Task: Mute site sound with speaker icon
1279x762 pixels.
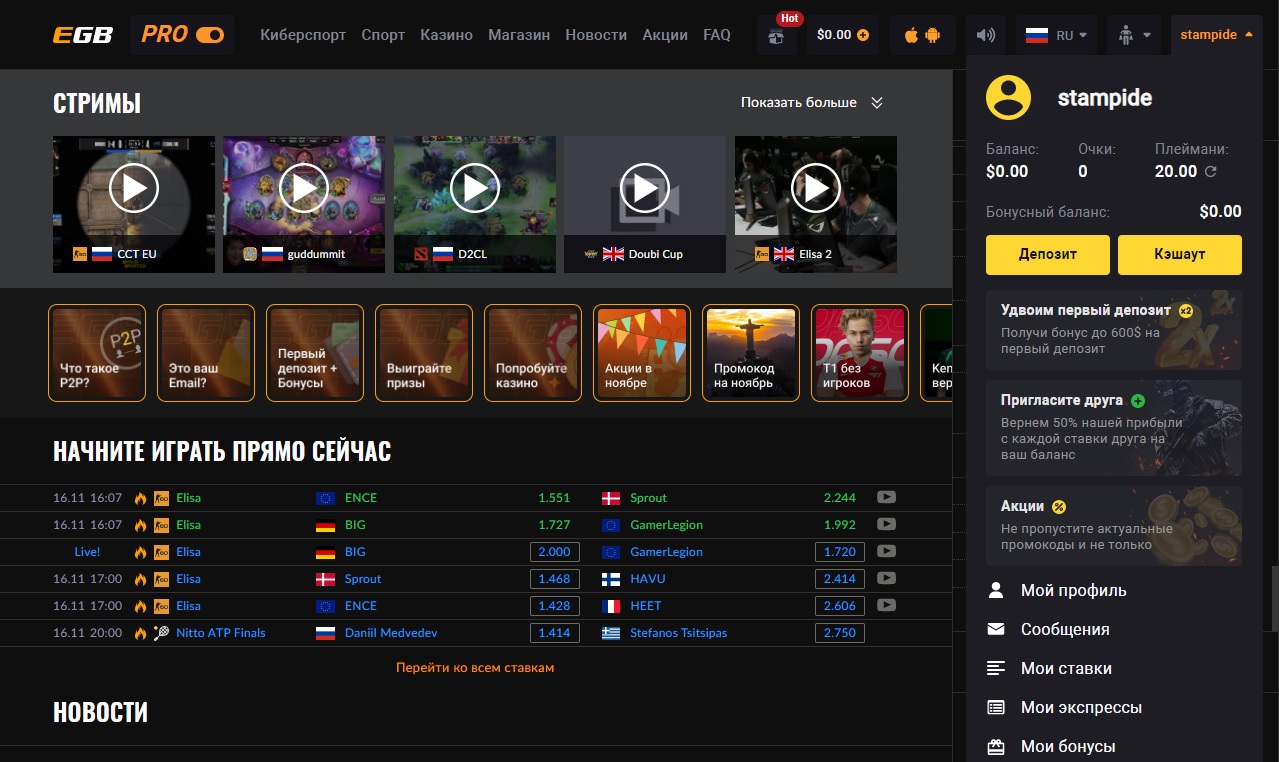Action: pos(986,35)
